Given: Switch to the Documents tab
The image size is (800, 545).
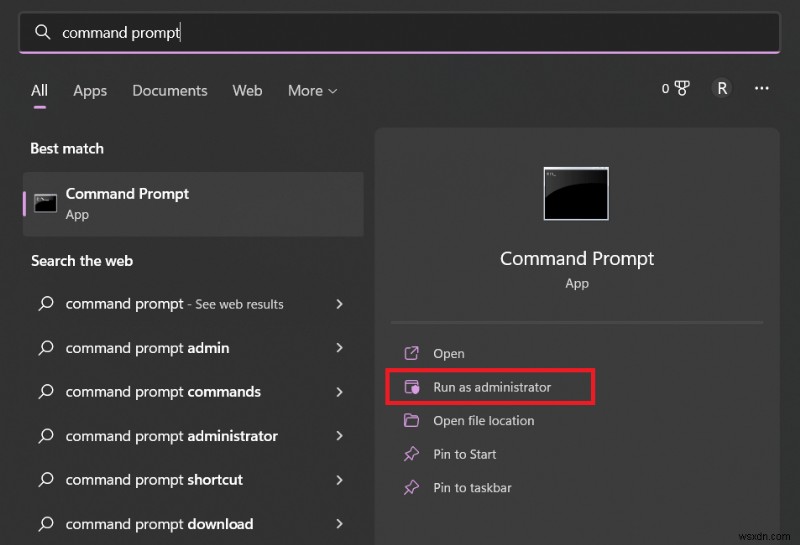Looking at the screenshot, I should coord(169,90).
